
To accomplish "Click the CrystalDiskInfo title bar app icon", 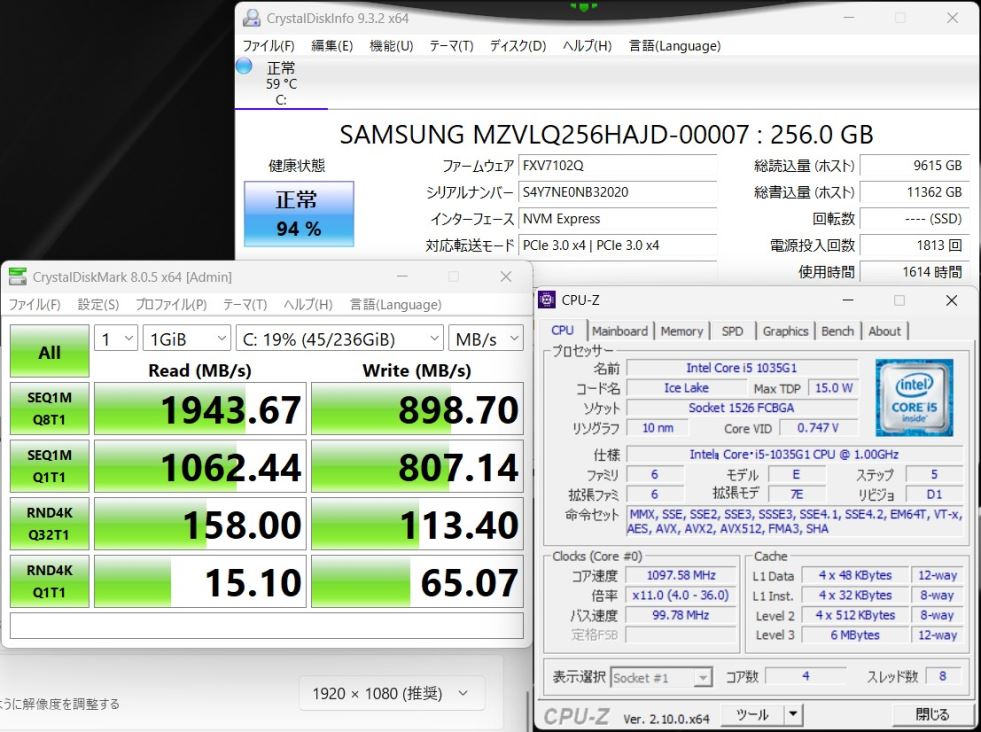I will tap(252, 18).
